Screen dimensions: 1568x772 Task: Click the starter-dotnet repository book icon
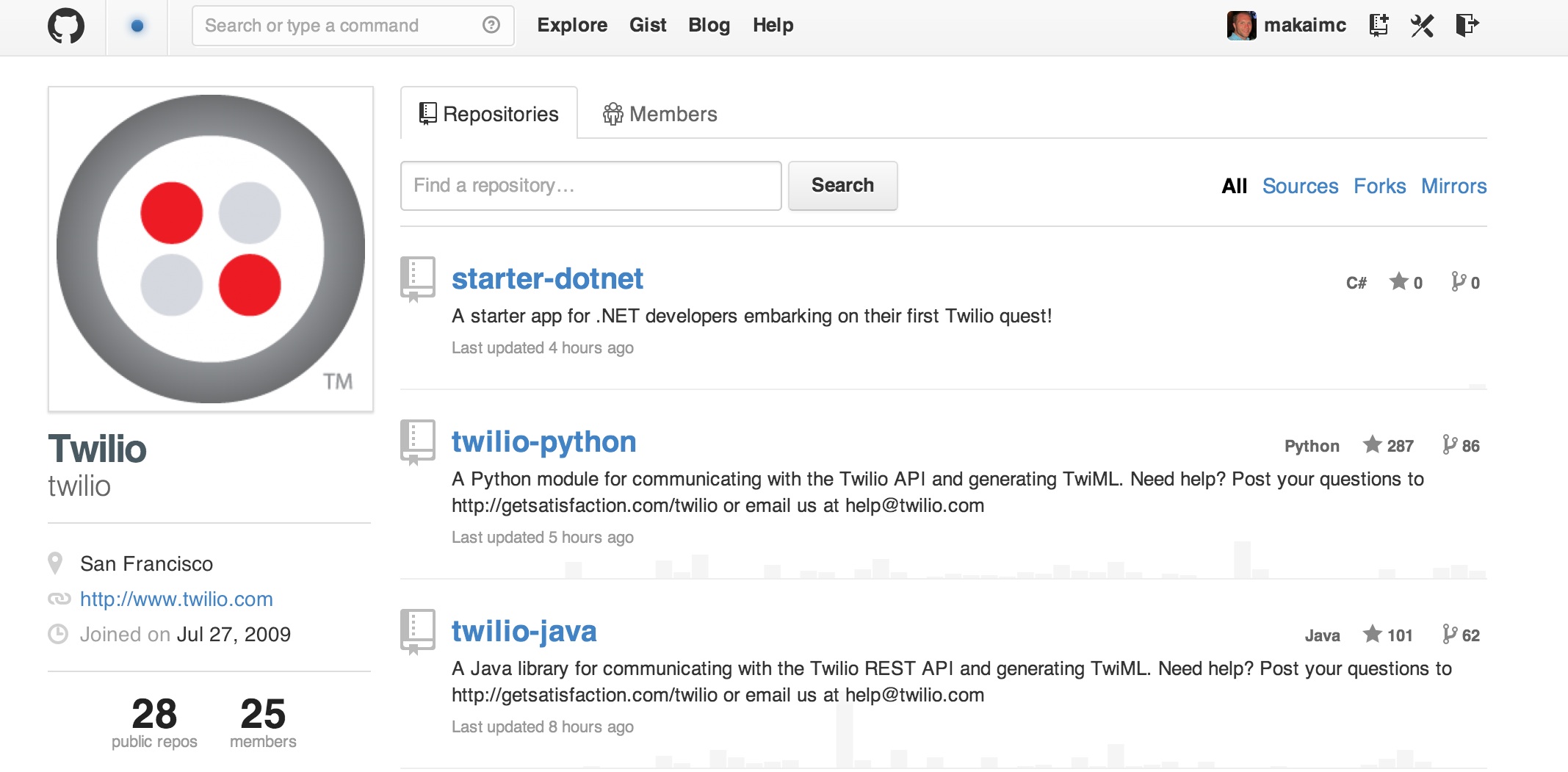coord(418,279)
